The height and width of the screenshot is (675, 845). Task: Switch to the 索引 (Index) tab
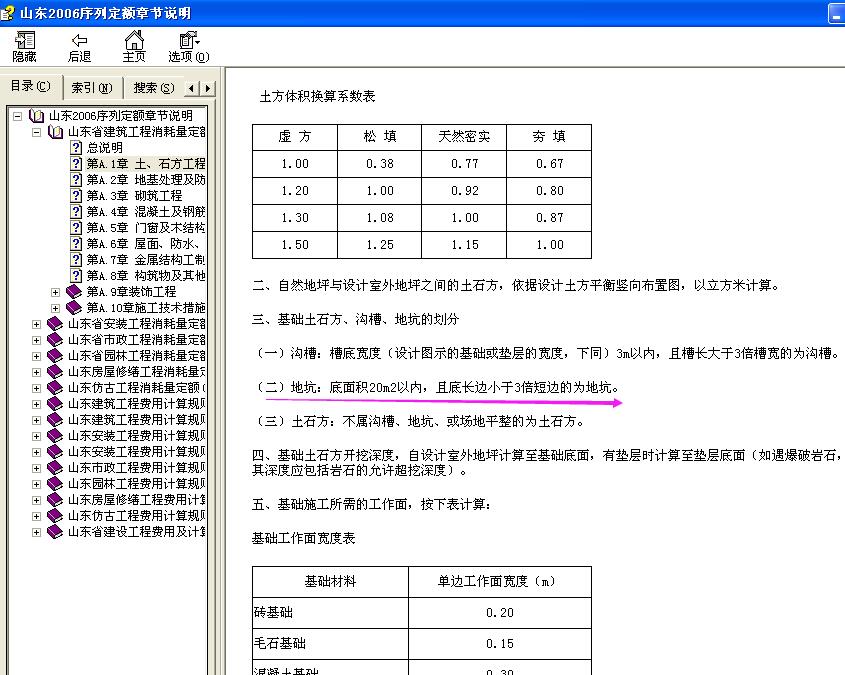point(92,88)
